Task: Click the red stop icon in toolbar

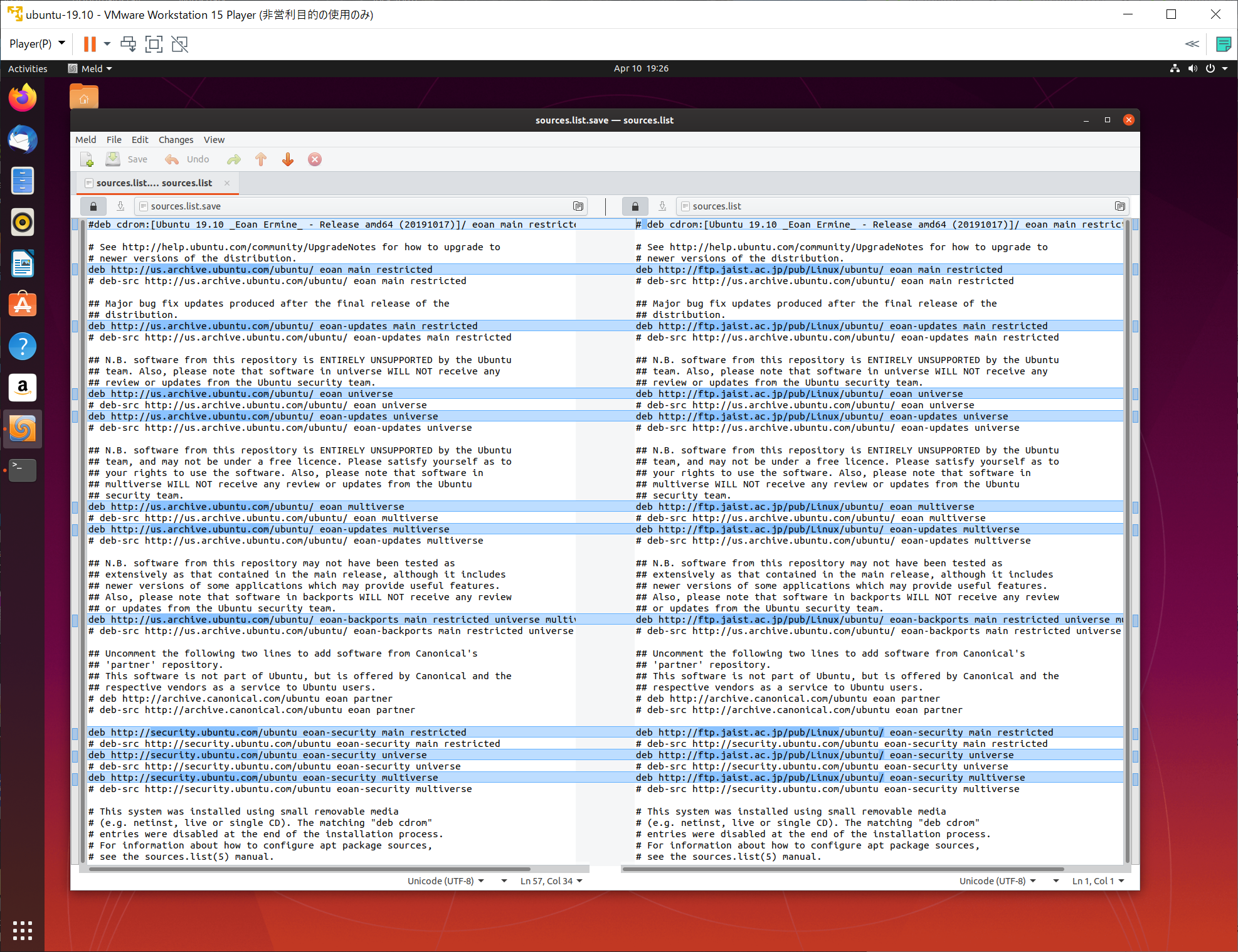Action: pyautogui.click(x=315, y=160)
